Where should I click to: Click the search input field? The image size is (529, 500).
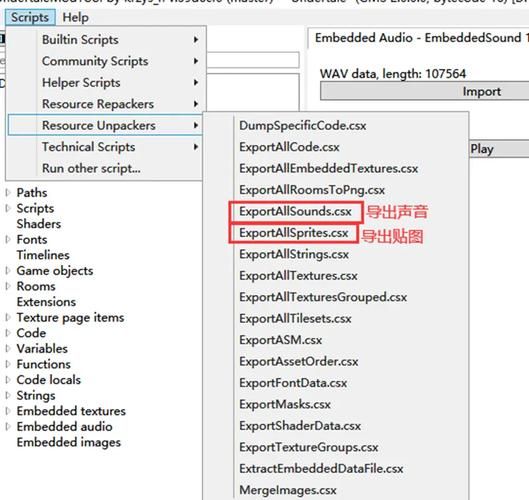pos(252,60)
